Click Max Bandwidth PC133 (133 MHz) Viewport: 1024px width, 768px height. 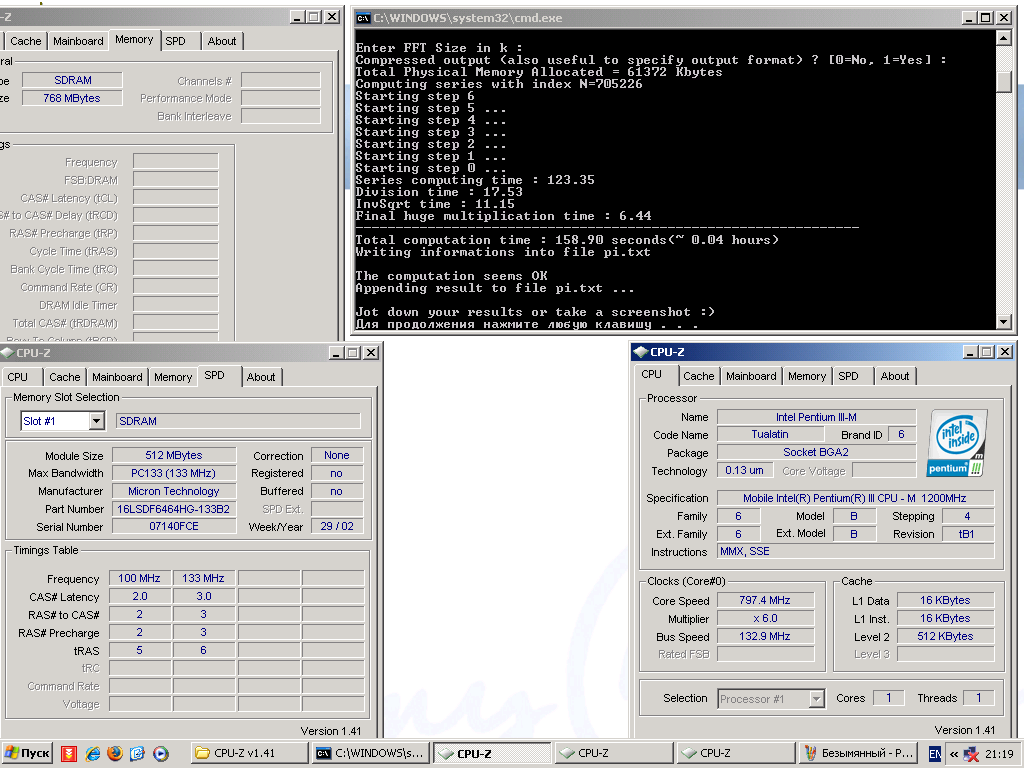[x=174, y=473]
